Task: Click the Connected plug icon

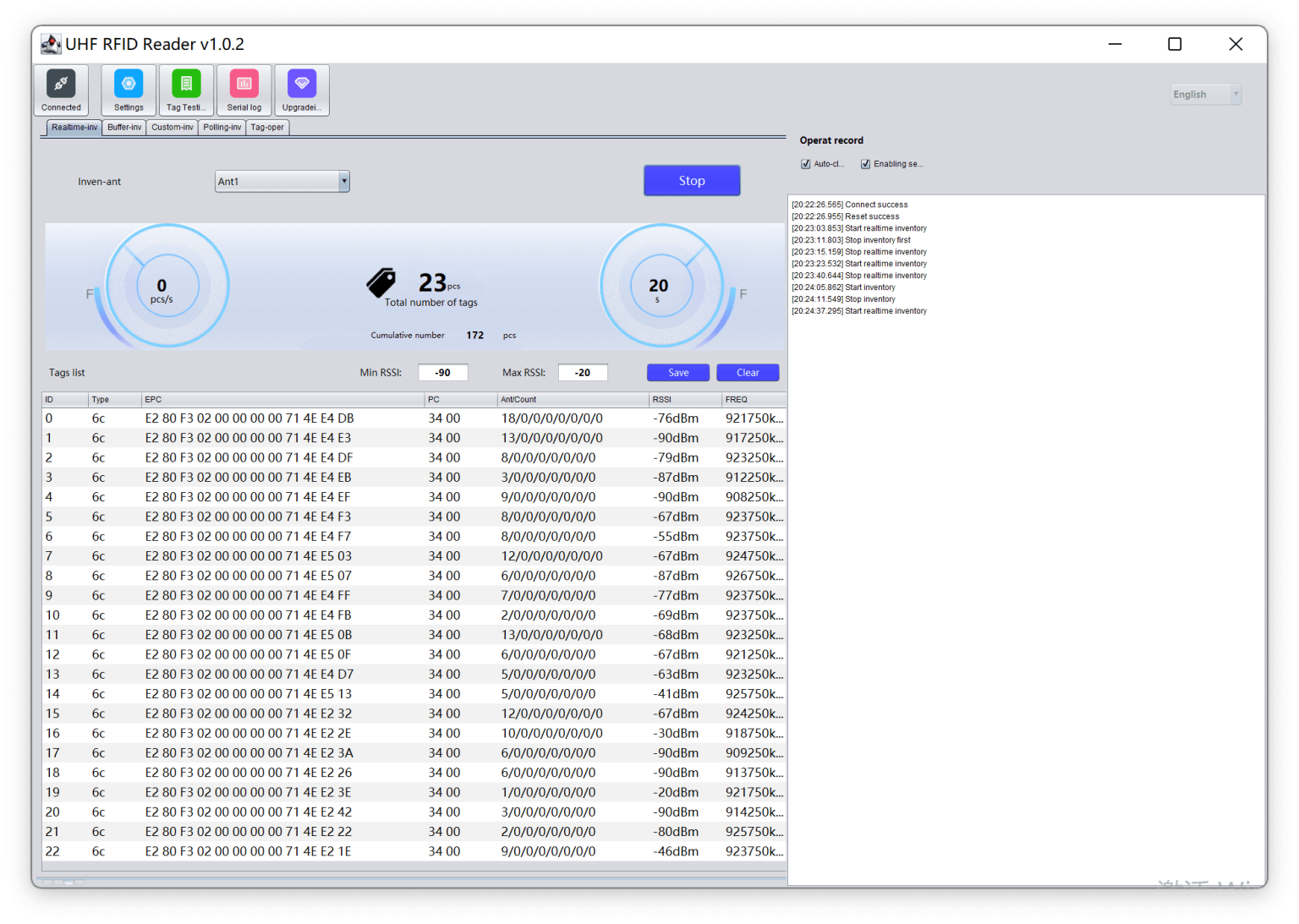Action: [x=60, y=84]
